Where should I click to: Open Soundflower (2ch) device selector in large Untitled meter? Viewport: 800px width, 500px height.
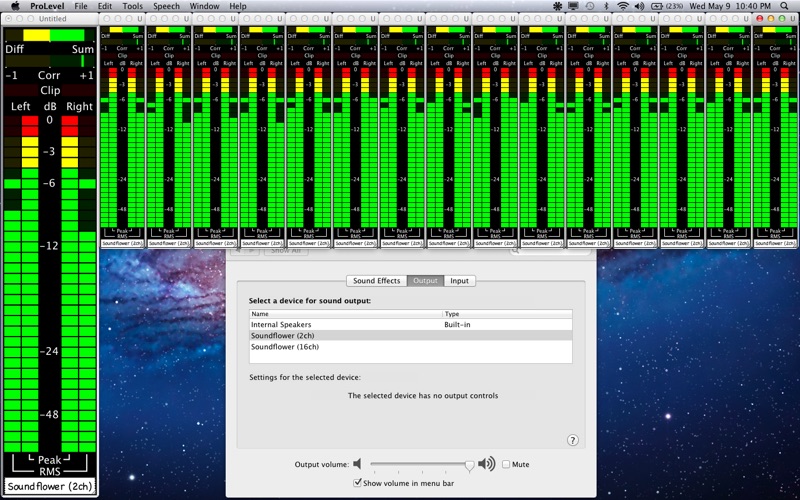(49, 486)
